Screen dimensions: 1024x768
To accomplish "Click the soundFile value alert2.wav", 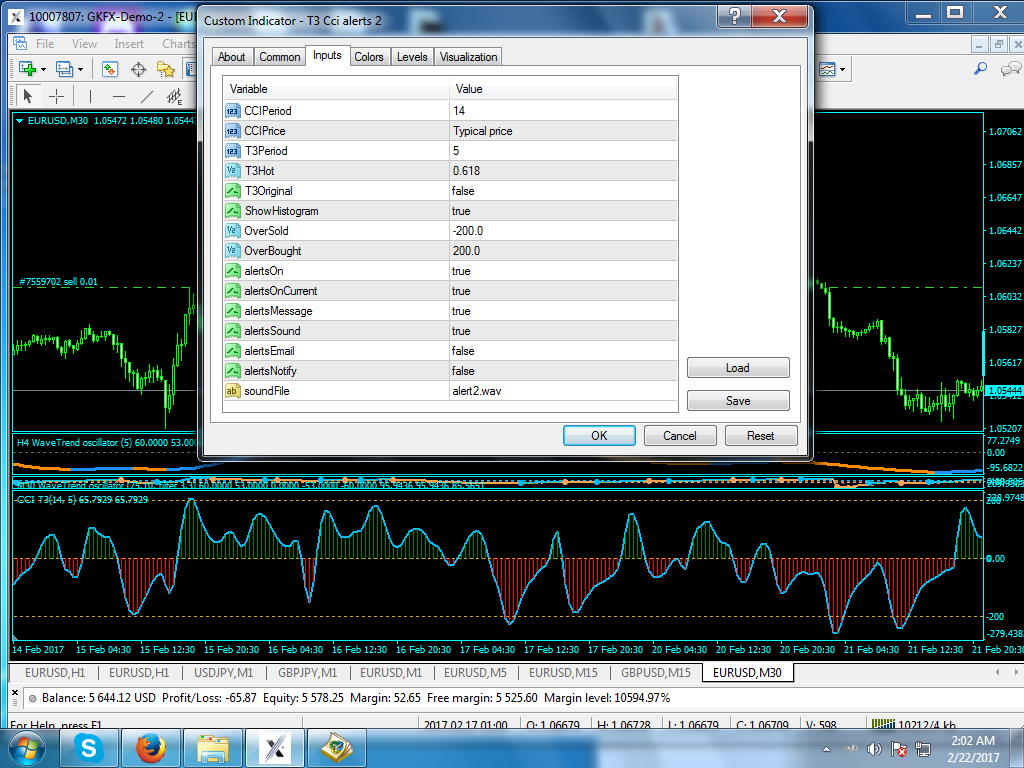I will click(x=477, y=391).
